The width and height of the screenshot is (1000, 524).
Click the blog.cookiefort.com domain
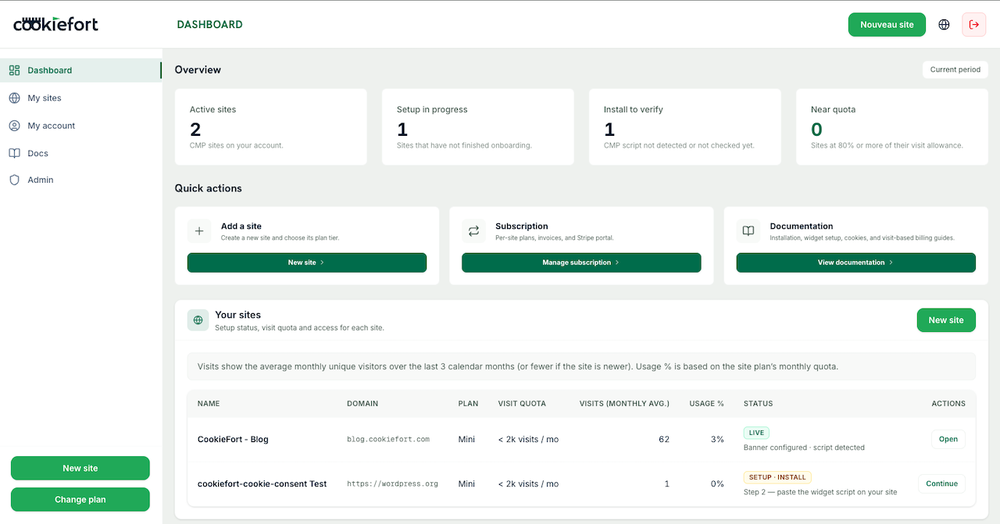[388, 439]
